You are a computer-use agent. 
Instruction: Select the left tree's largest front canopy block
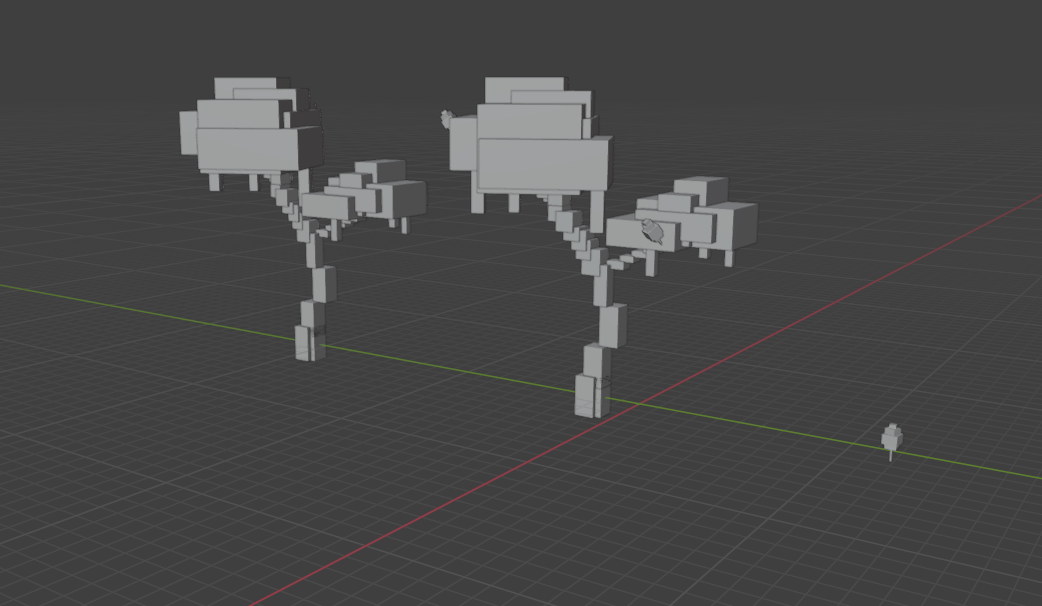tap(256, 148)
